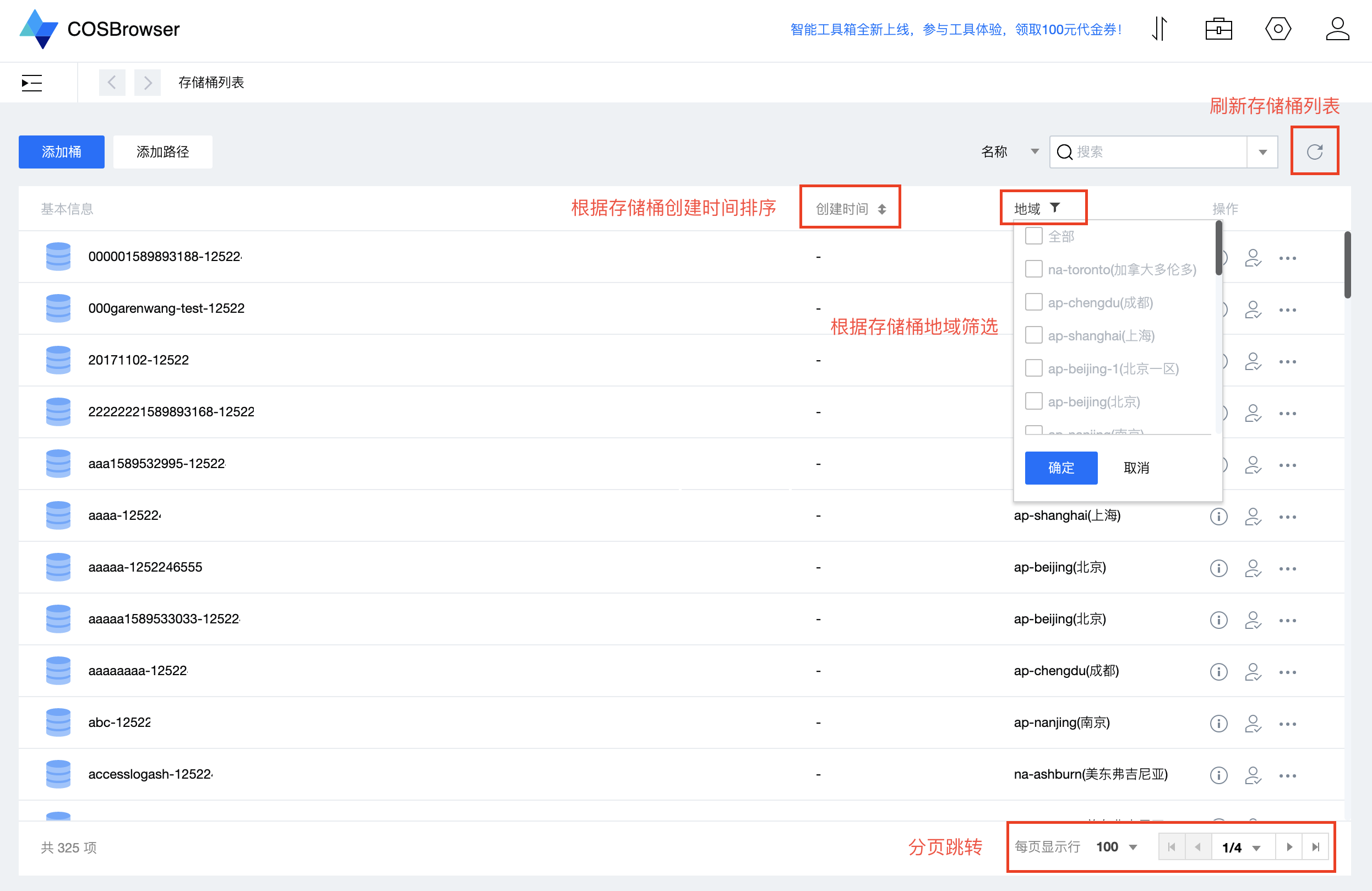Expand the 名称 search type dropdown
Viewport: 1372px width, 891px height.
1010,151
